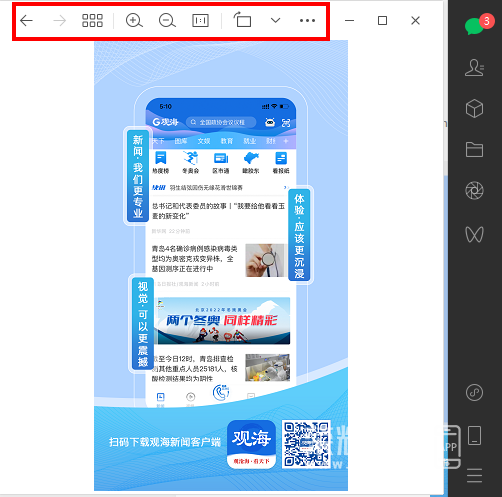Rotate the image
This screenshot has width=502, height=497.
[x=242, y=19]
